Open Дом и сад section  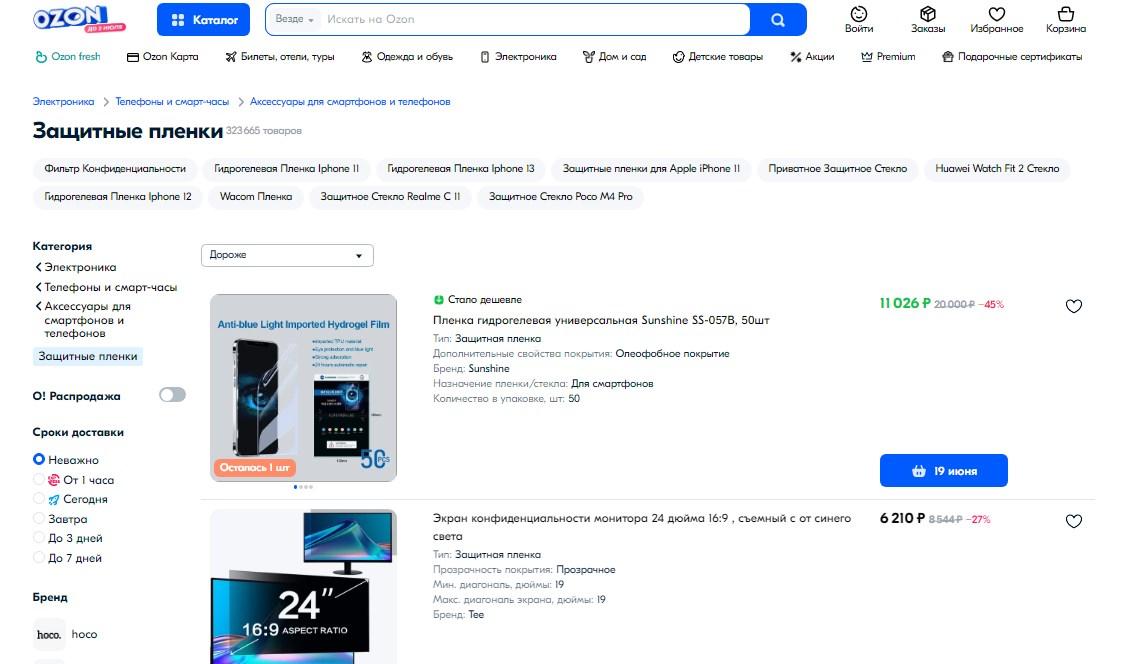[x=615, y=56]
